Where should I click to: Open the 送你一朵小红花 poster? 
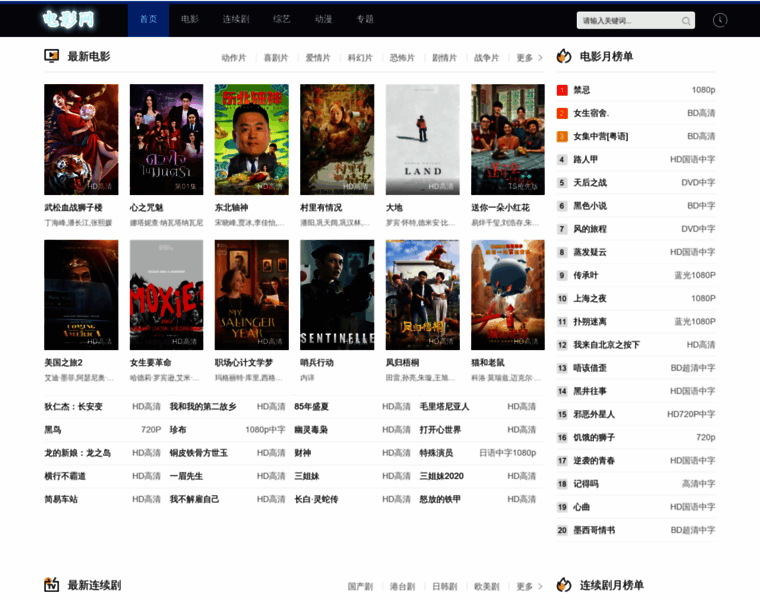click(x=508, y=140)
